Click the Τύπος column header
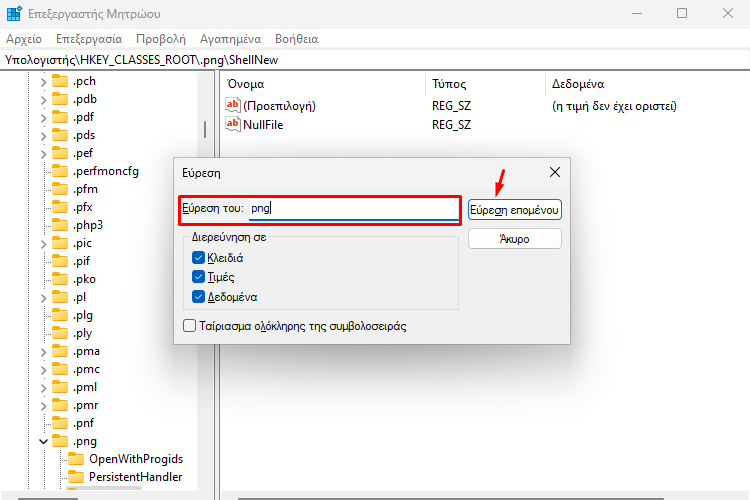 485,84
